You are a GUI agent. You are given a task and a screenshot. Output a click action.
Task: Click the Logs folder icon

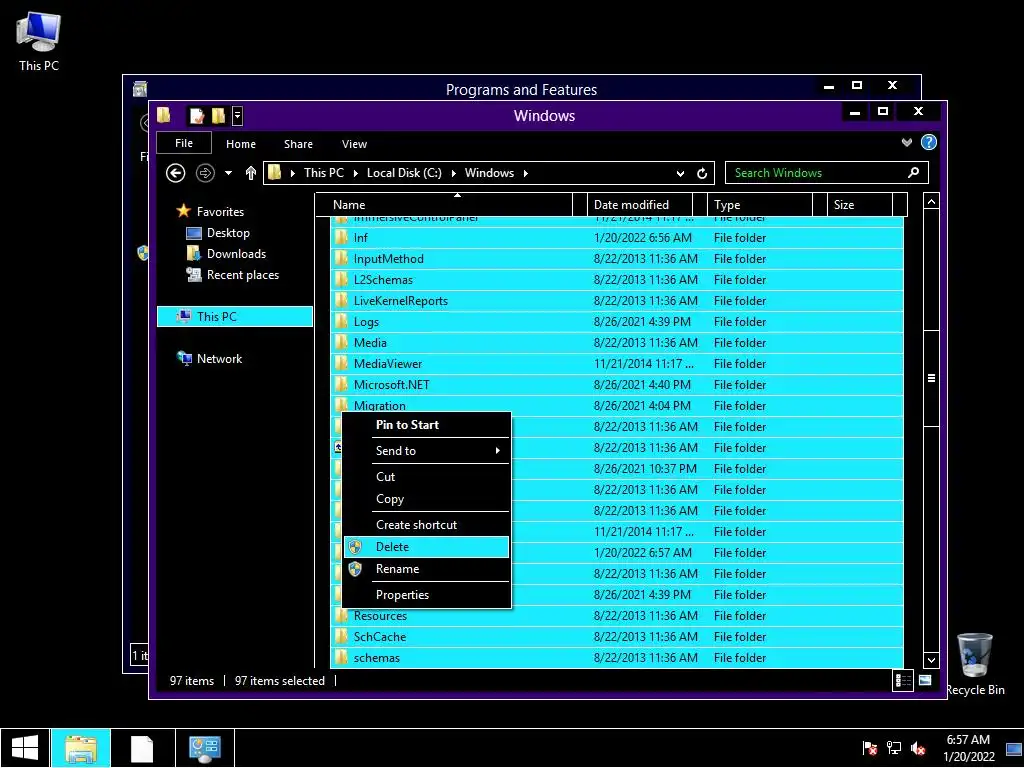(341, 321)
